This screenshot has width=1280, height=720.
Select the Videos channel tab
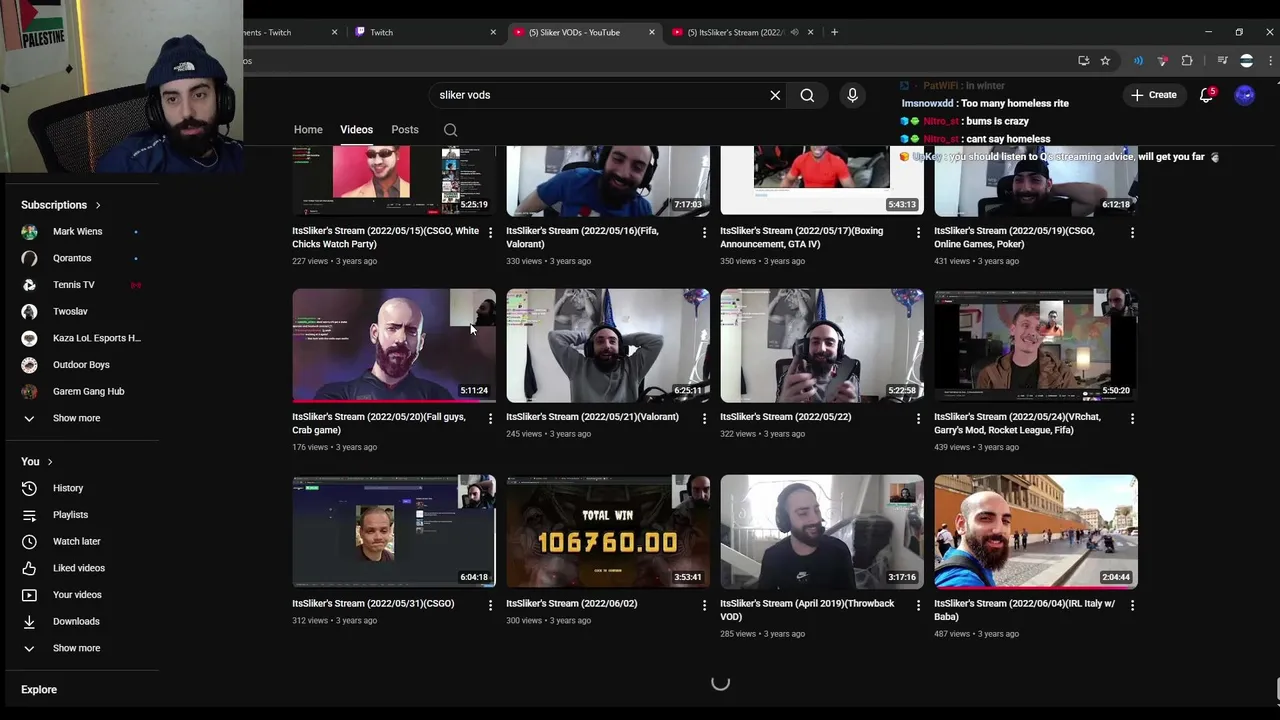[356, 130]
